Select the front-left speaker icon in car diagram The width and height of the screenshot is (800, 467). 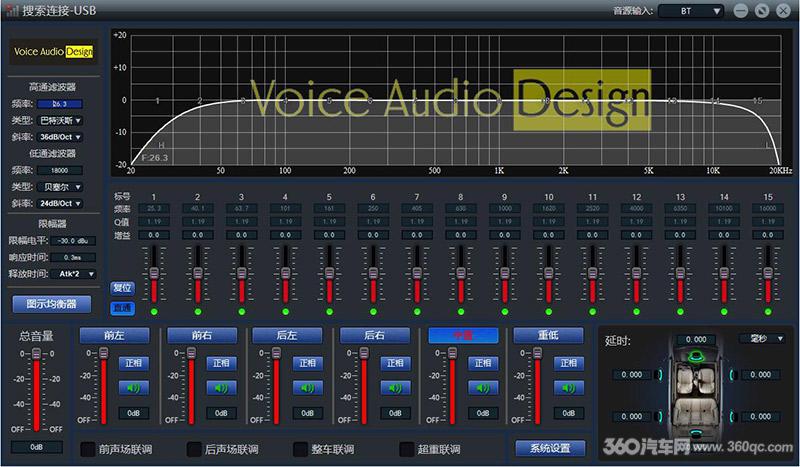(660, 375)
